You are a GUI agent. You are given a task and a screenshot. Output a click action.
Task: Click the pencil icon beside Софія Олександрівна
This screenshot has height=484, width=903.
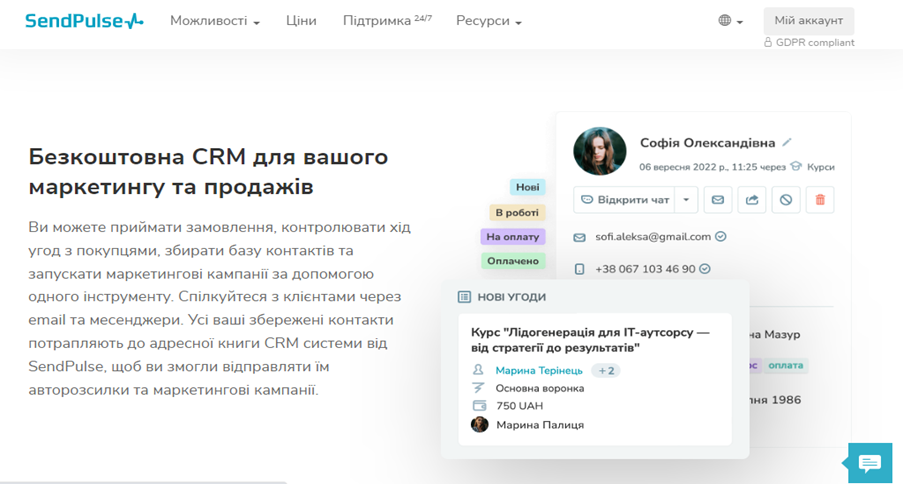[787, 143]
